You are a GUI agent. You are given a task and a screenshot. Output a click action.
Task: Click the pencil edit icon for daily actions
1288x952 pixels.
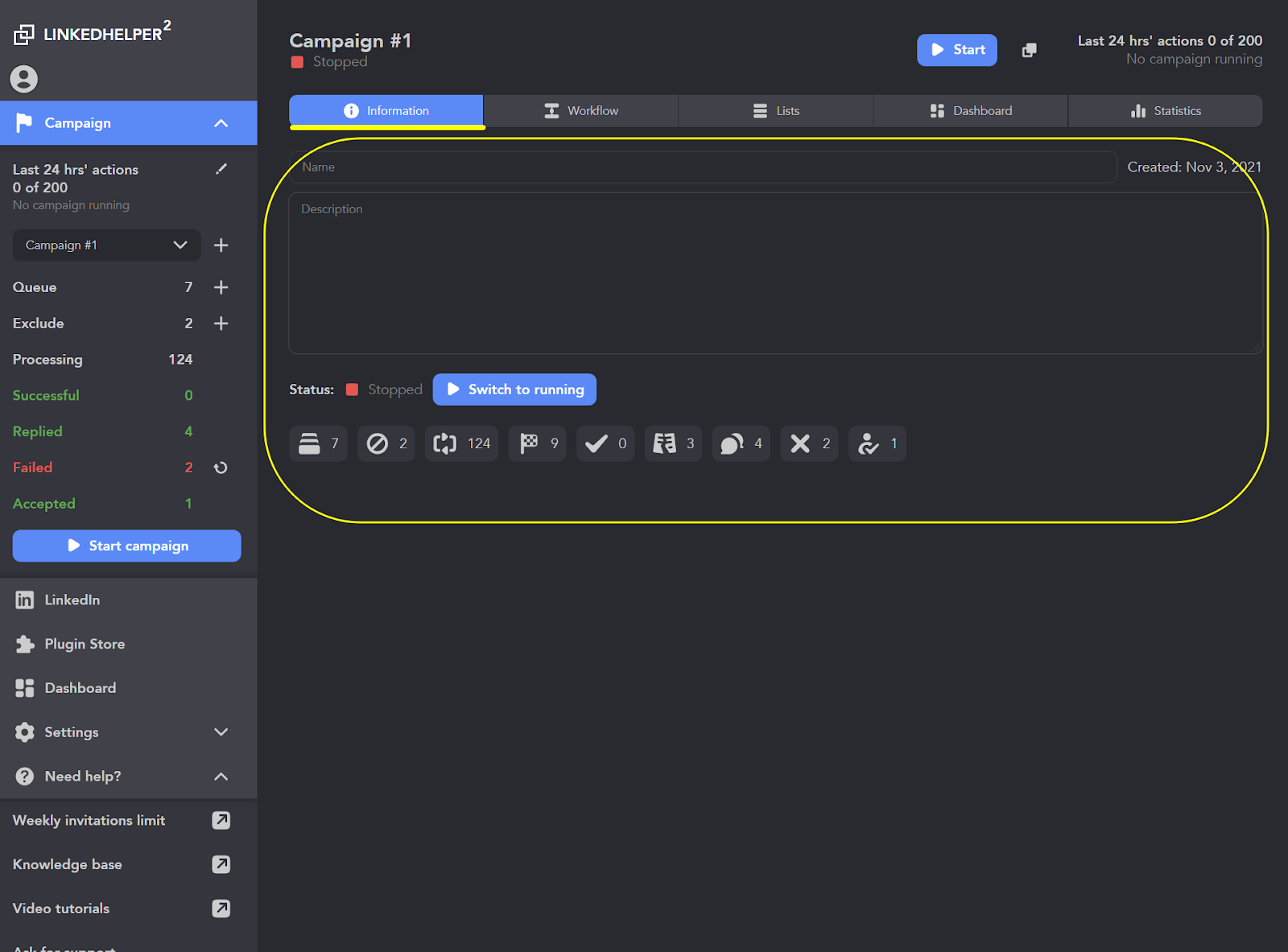tap(221, 169)
